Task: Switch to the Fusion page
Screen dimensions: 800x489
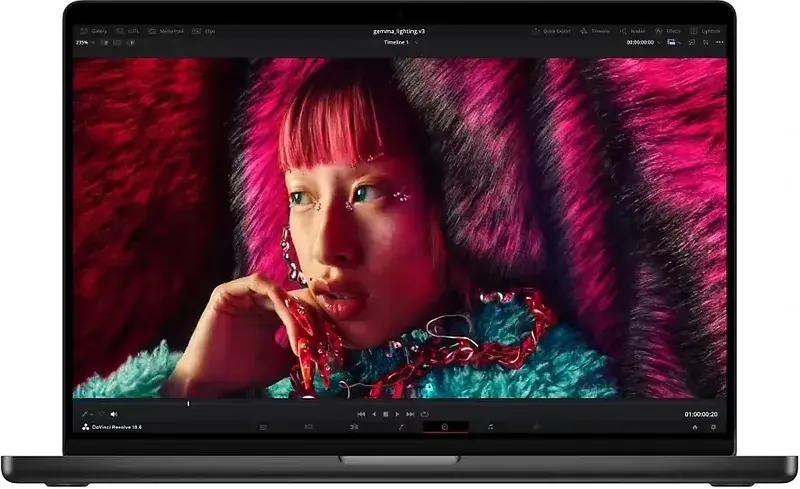Action: pyautogui.click(x=401, y=427)
